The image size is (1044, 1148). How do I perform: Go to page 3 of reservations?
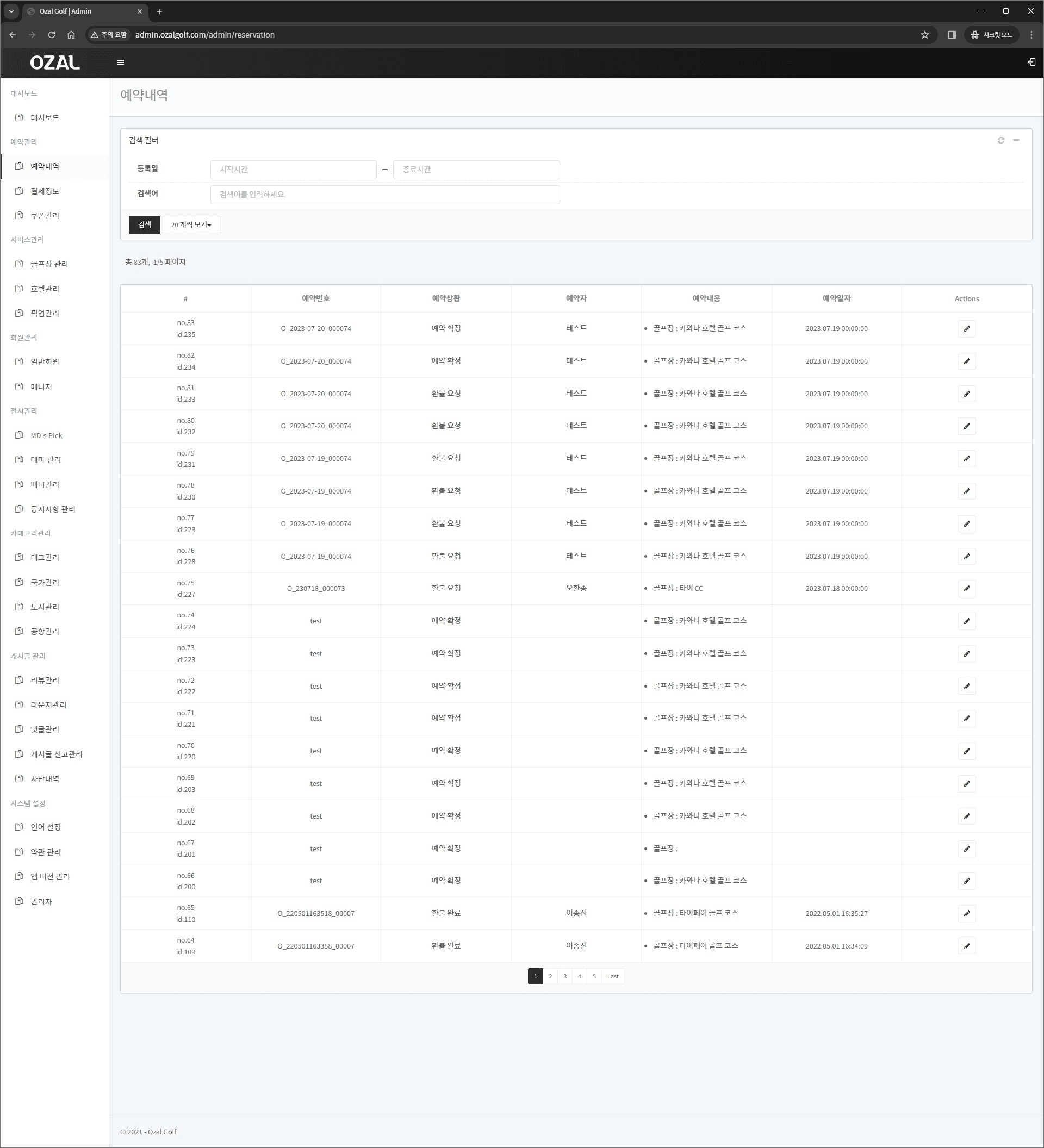[x=564, y=976]
